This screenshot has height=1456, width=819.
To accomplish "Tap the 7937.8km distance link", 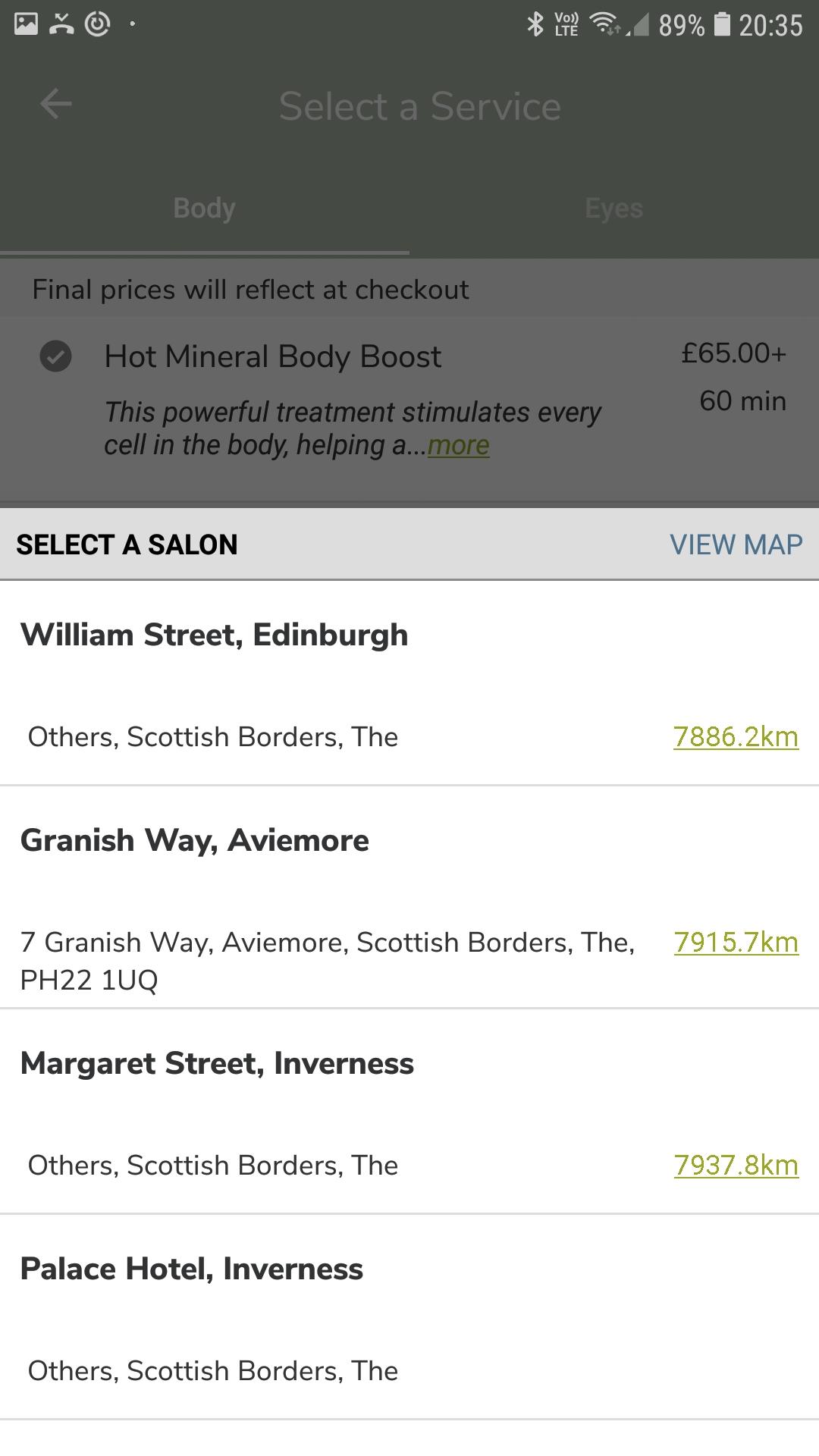I will point(736,1166).
